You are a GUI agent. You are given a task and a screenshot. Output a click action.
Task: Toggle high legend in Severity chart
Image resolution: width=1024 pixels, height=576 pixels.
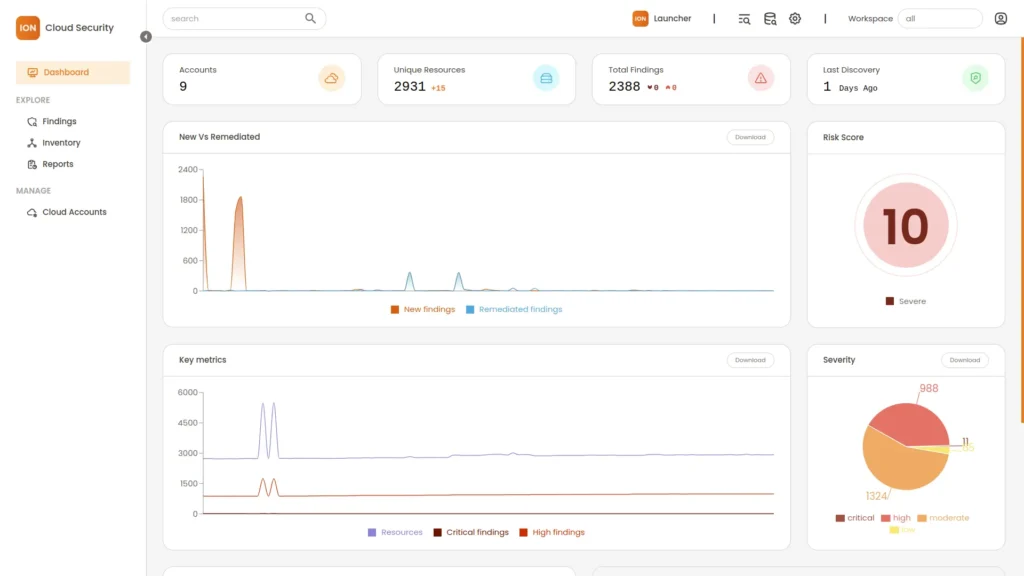[x=896, y=518]
